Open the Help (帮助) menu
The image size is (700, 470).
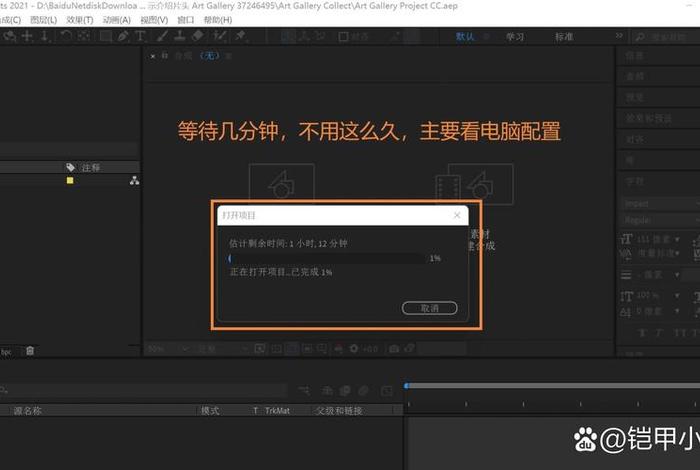pos(218,20)
